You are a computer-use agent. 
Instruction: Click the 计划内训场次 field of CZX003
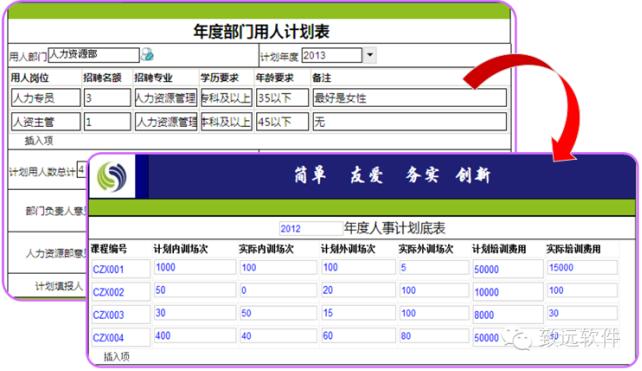pyautogui.click(x=195, y=313)
